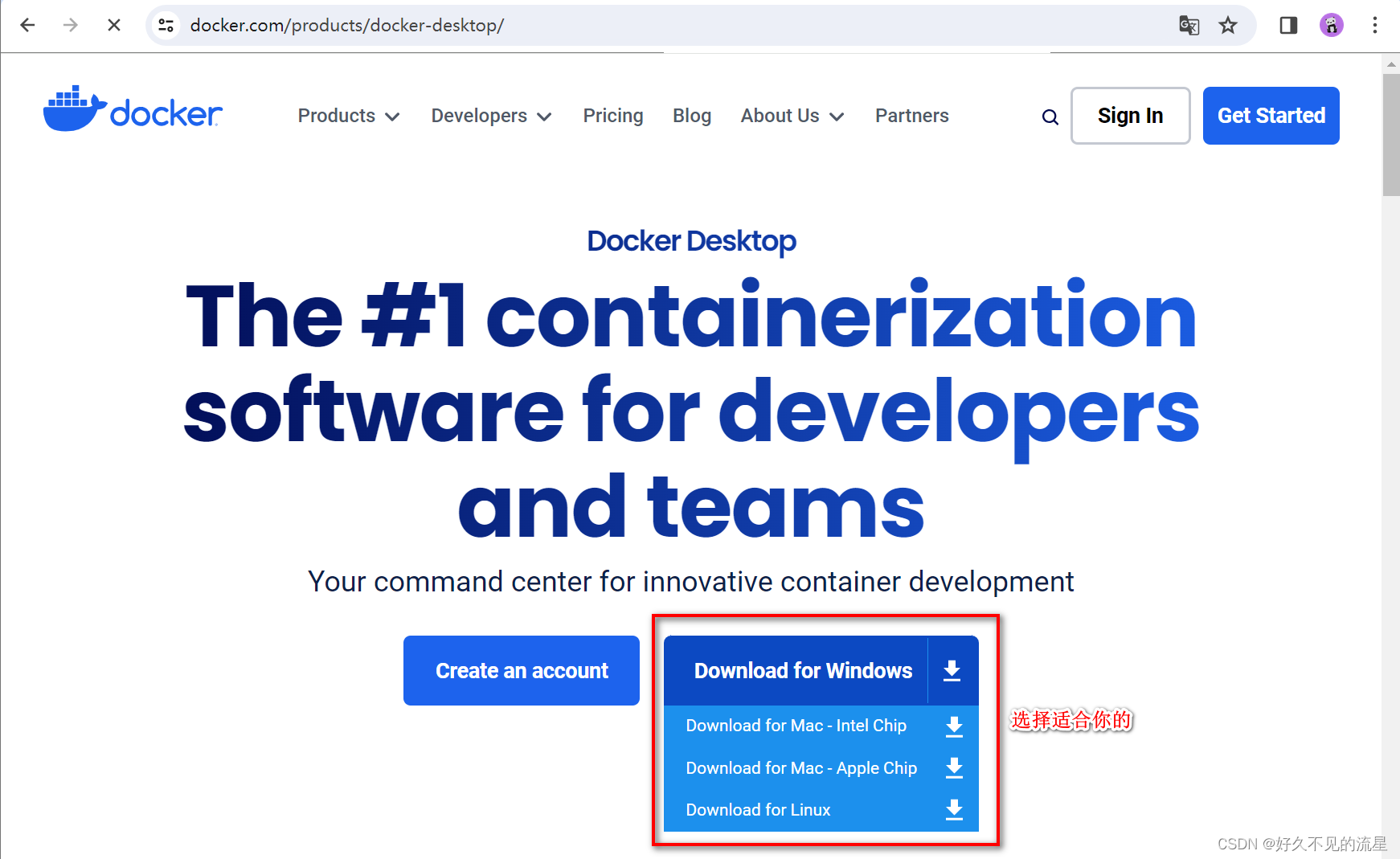Image resolution: width=1400 pixels, height=859 pixels.
Task: Click the search magnifier icon
Action: pyautogui.click(x=1050, y=117)
